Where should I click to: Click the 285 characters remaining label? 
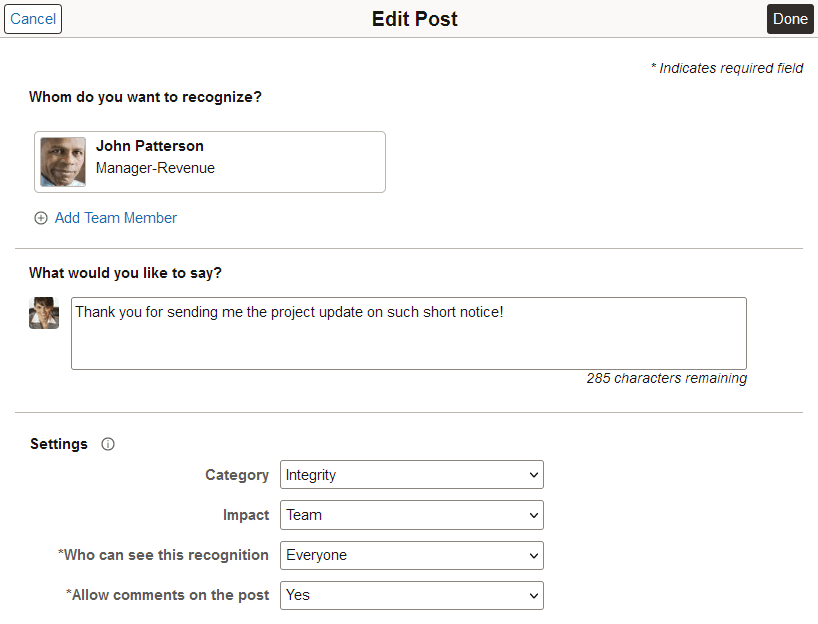point(666,378)
